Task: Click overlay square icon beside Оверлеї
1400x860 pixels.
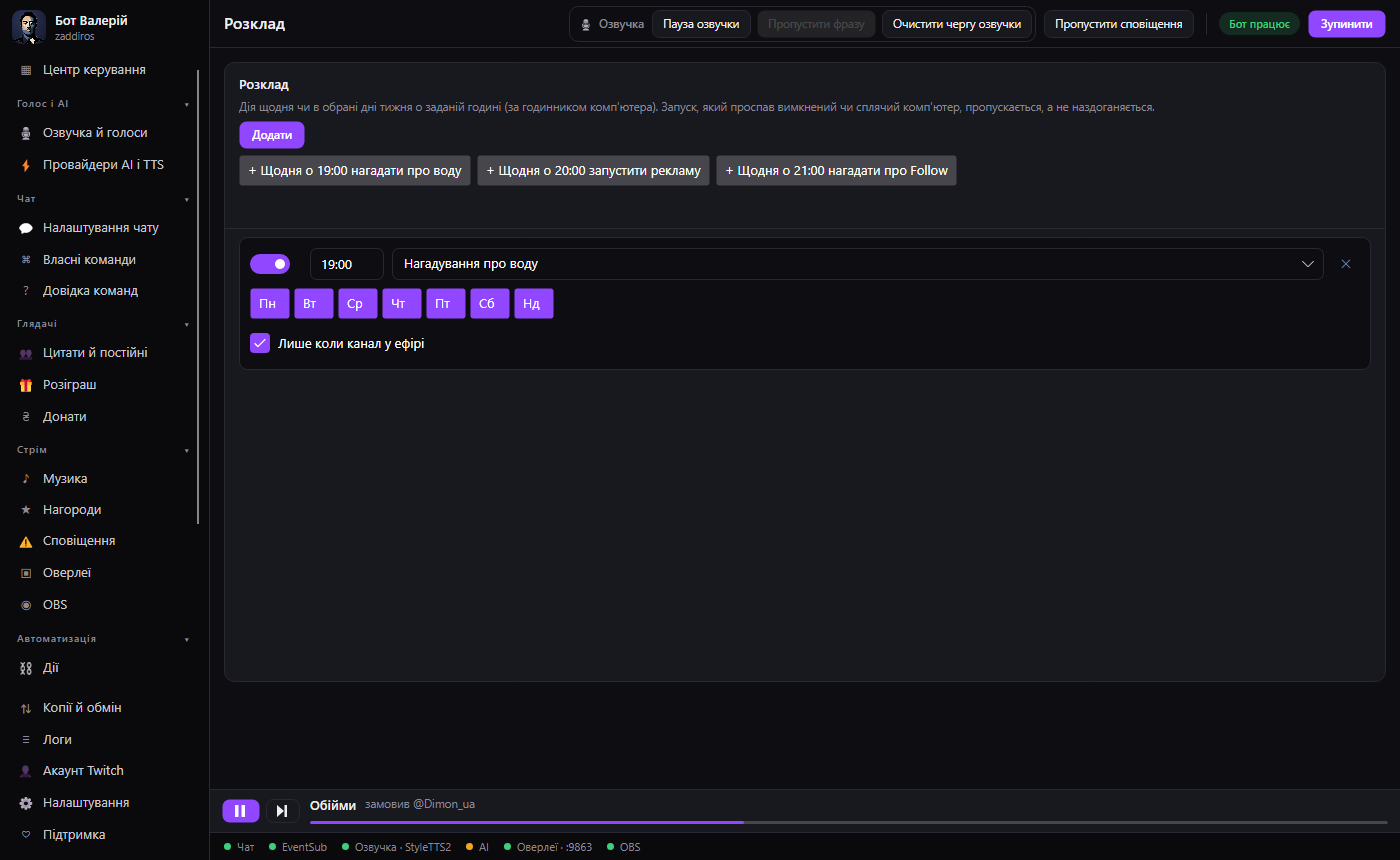Action: click(x=26, y=573)
